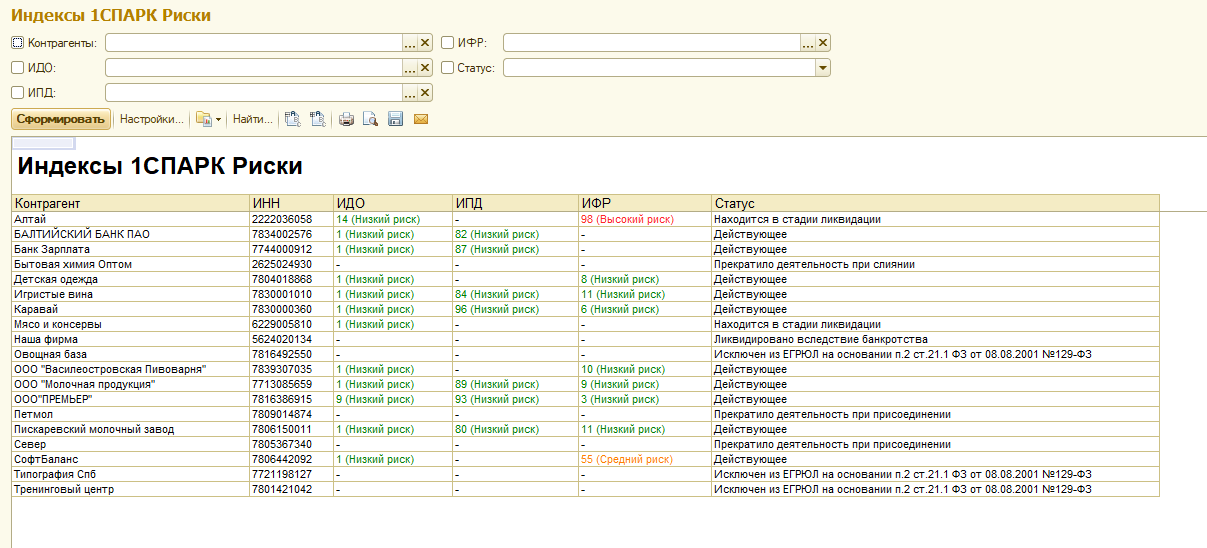Viewport: 1207px width, 548px height.
Task: Open selection dialog for Контрагенты field
Action: point(409,42)
